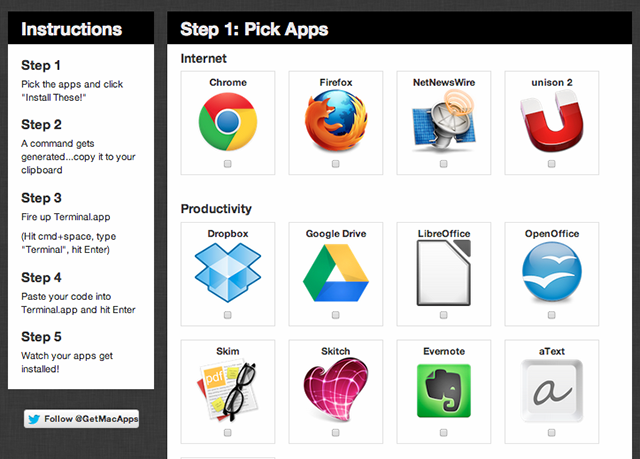Click the Google Drive icon

335,274
